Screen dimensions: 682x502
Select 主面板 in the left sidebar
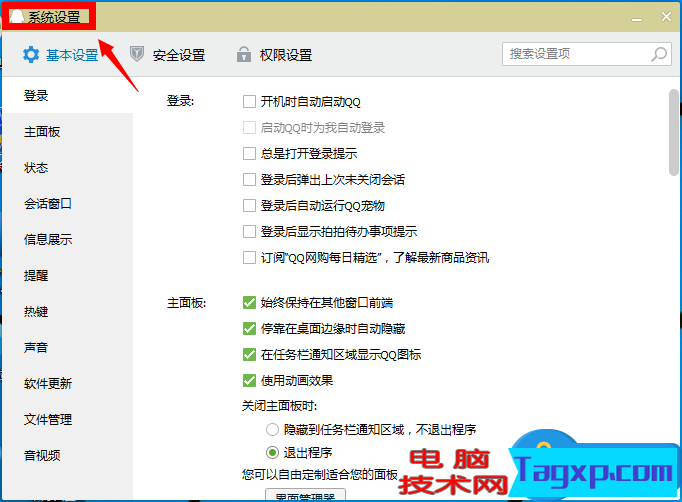[x=67, y=131]
